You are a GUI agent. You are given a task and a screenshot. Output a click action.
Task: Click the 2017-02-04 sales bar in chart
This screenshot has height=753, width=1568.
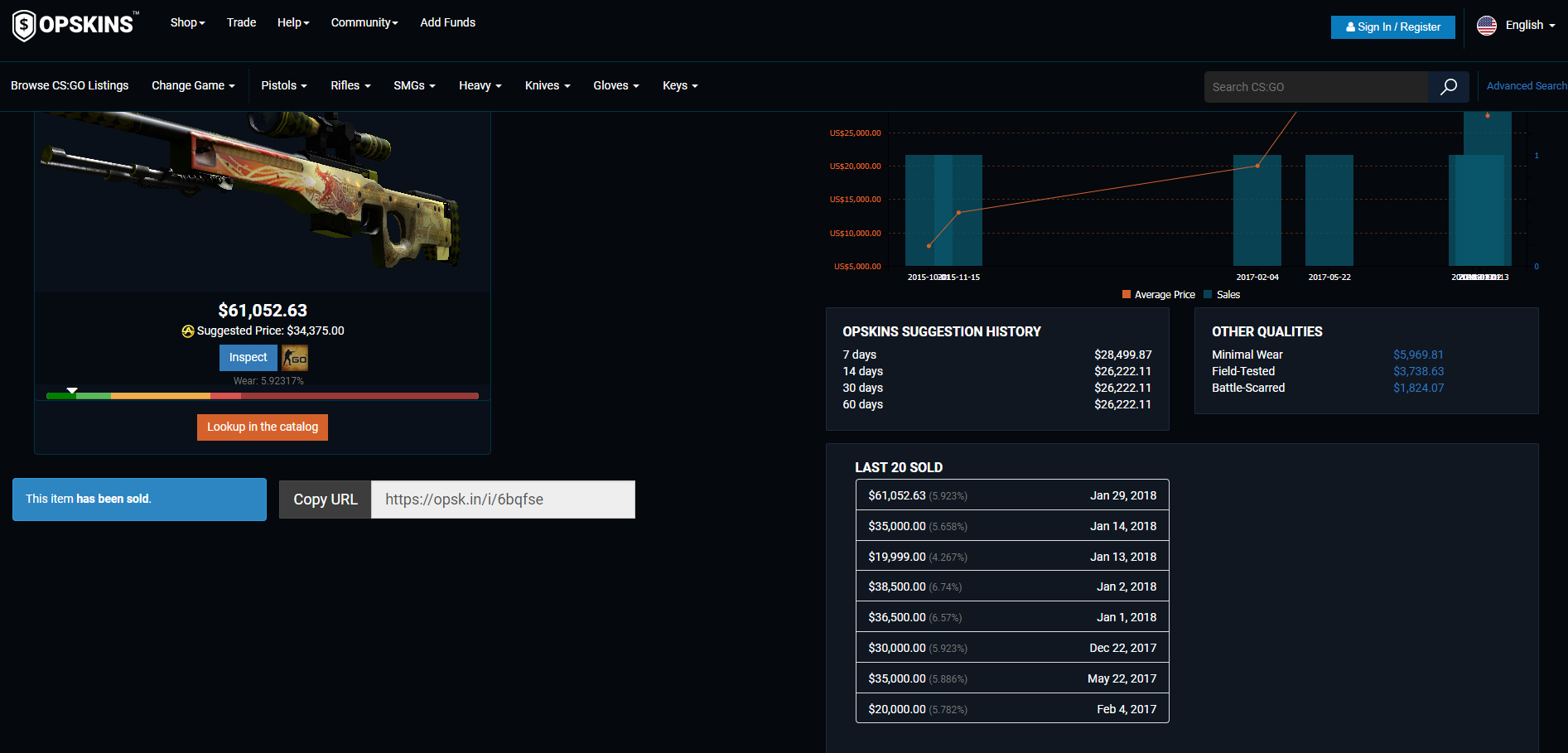pos(1257,210)
